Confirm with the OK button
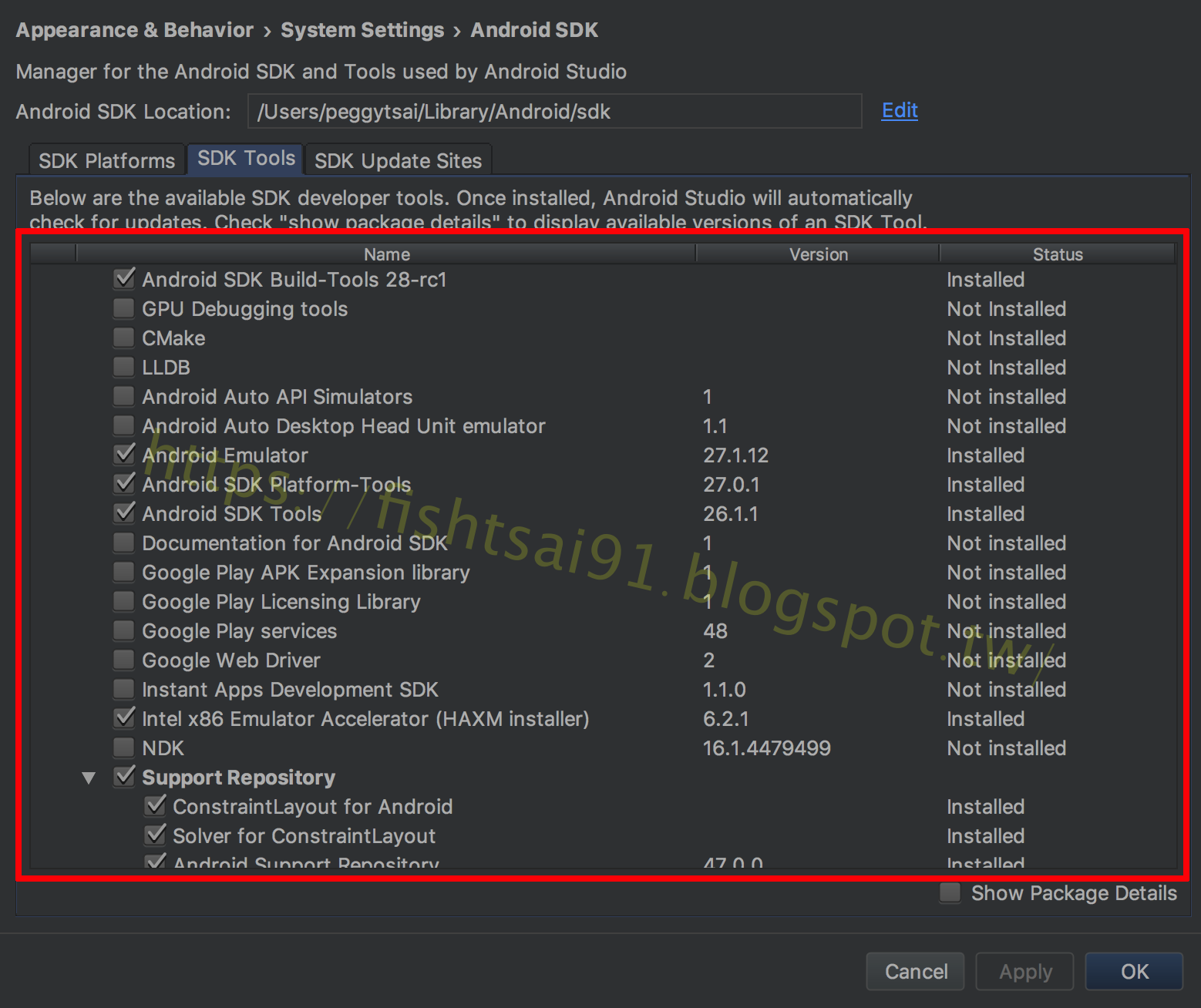1201x1008 pixels. pyautogui.click(x=1134, y=971)
